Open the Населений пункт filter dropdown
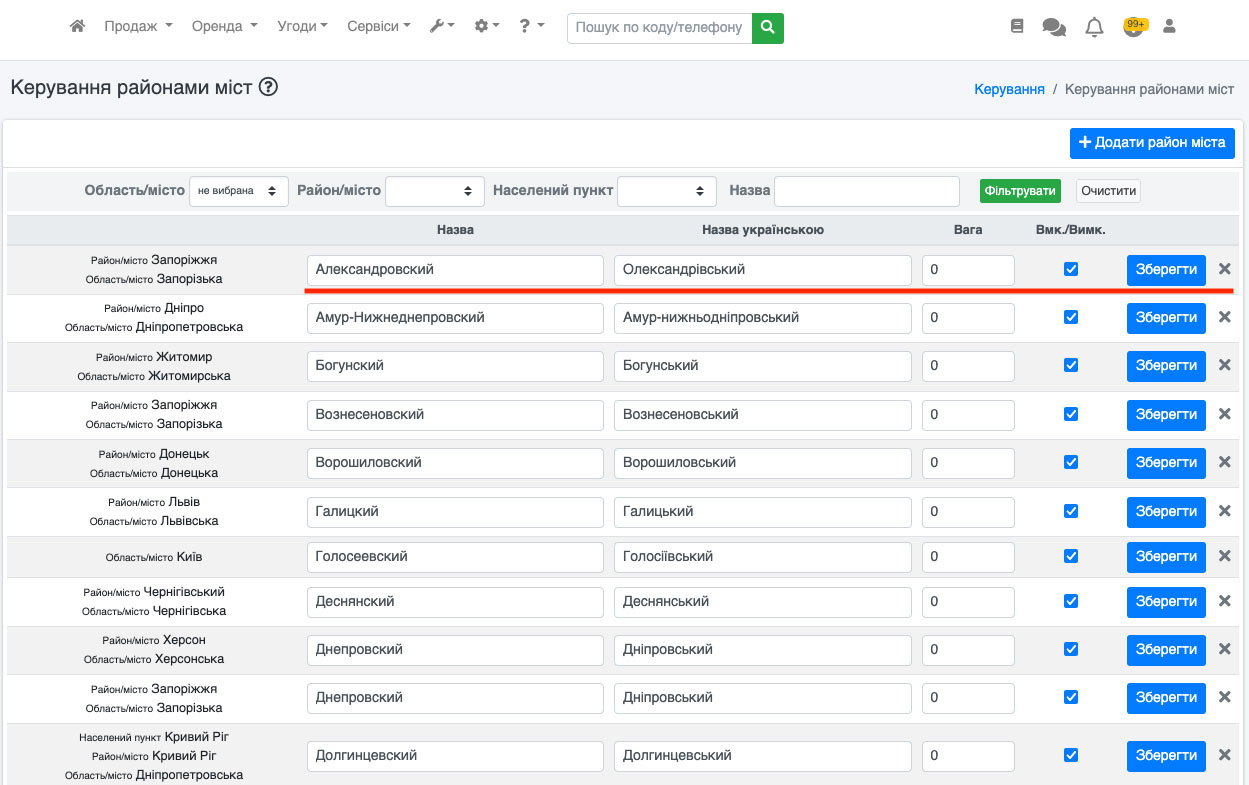 click(666, 191)
